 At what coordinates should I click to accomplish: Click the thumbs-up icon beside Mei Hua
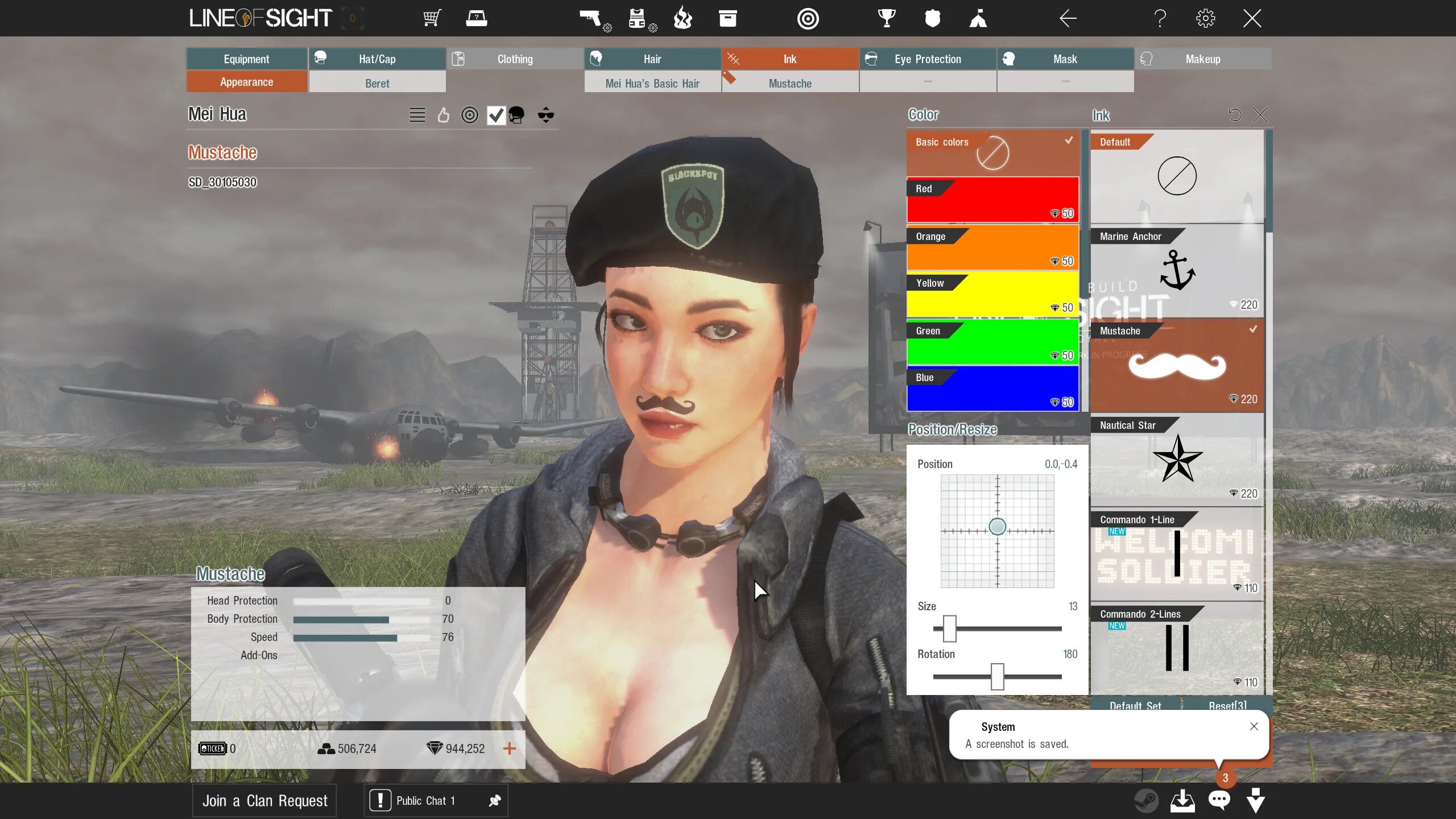444,115
